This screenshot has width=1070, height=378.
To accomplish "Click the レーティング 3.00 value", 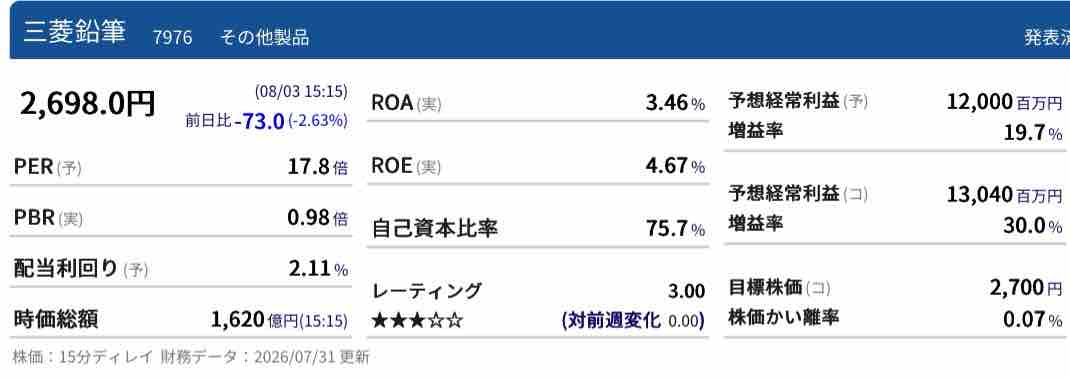I will tap(686, 291).
